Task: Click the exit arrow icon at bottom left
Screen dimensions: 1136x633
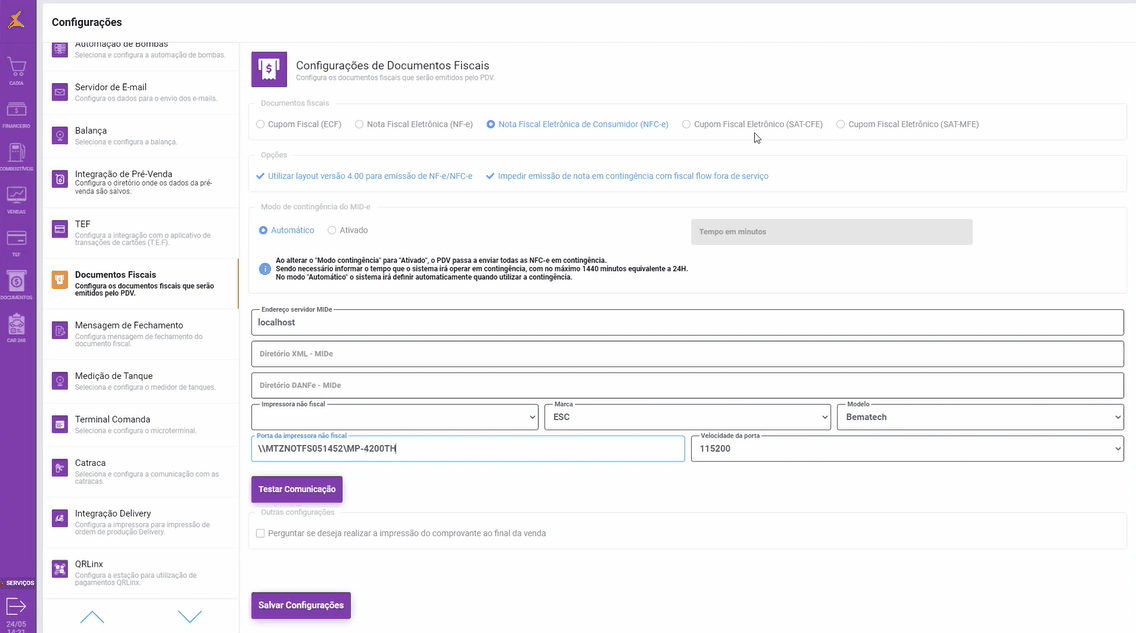Action: coord(17,606)
